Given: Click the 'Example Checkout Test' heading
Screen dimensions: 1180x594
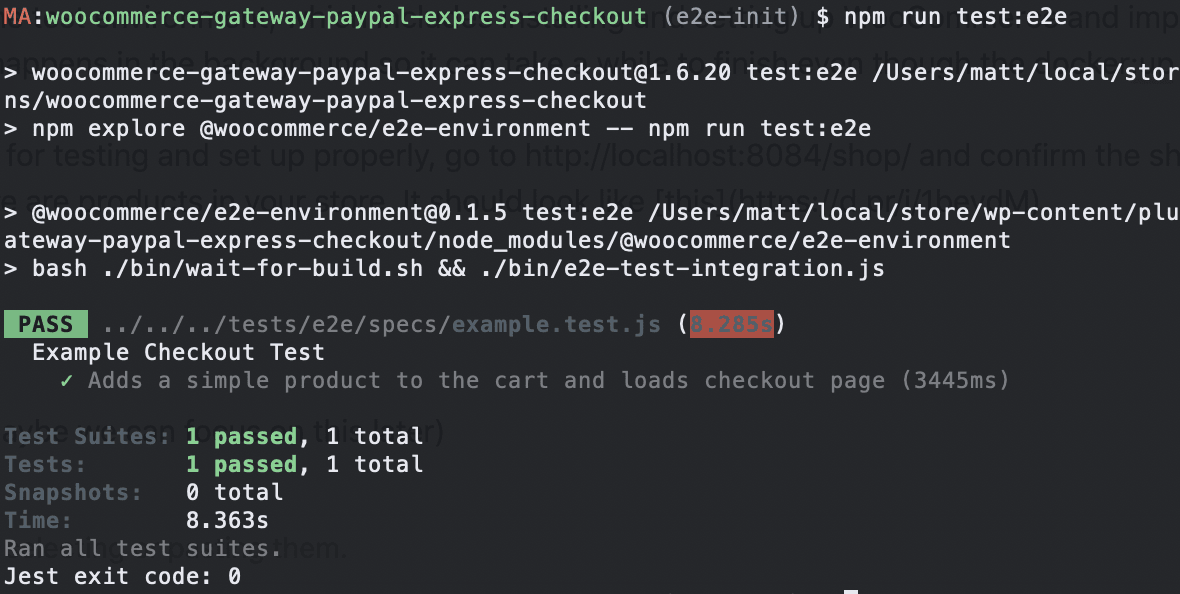Looking at the screenshot, I should coord(178,352).
